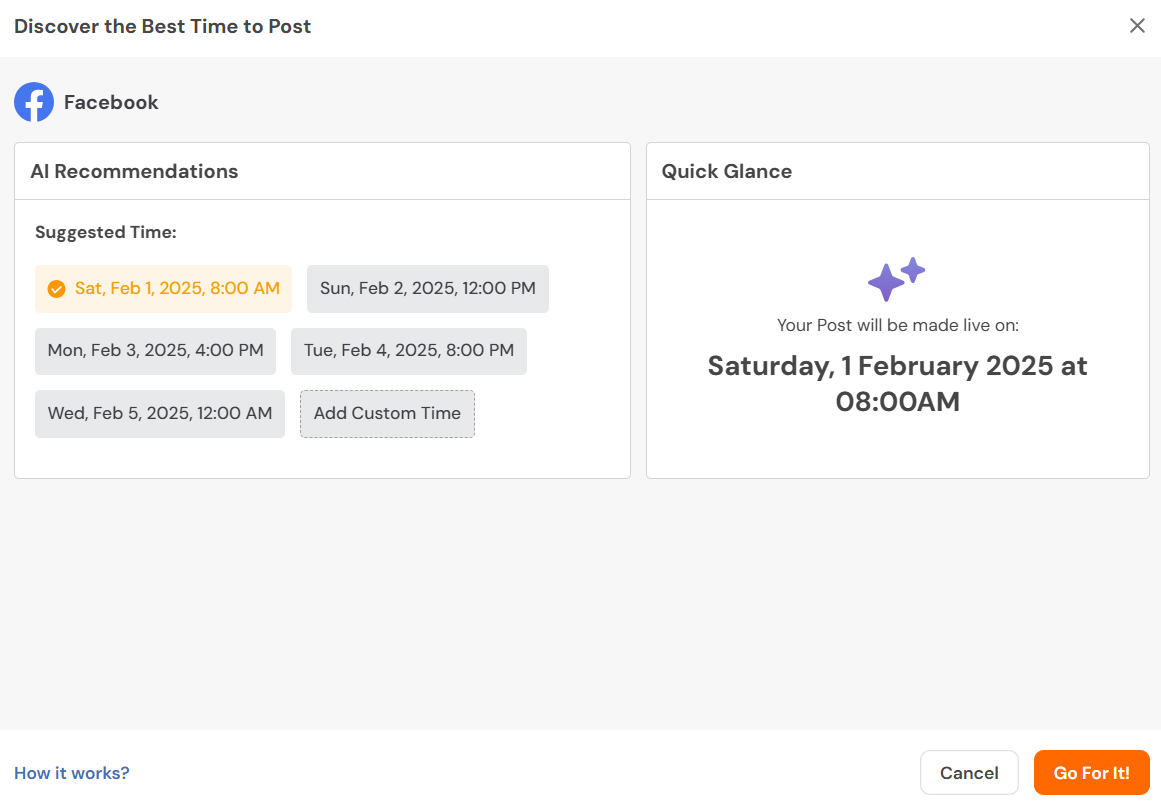Select Sat, Feb 1, 2025, 8:00 AM
This screenshot has height=811, width=1161.
[164, 289]
